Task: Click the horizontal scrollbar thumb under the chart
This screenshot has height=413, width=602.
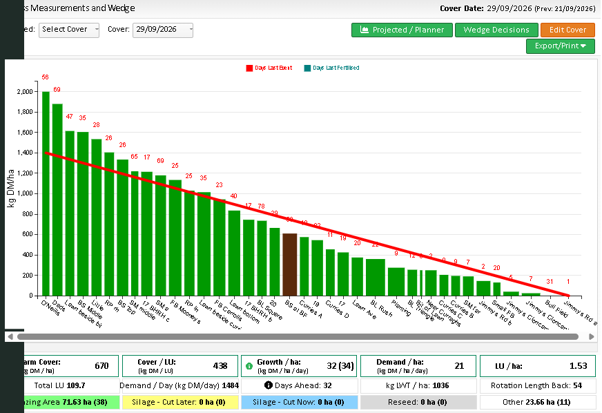Action: (298, 337)
